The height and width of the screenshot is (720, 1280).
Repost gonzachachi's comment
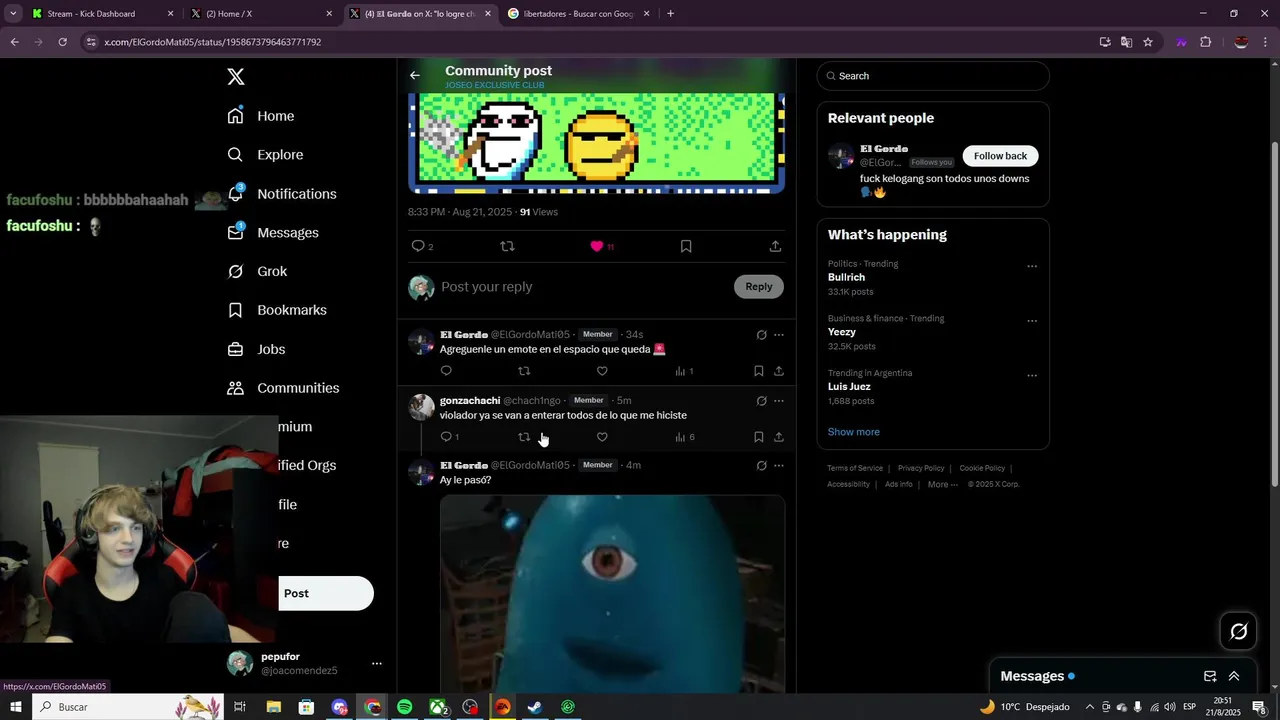coord(524,437)
